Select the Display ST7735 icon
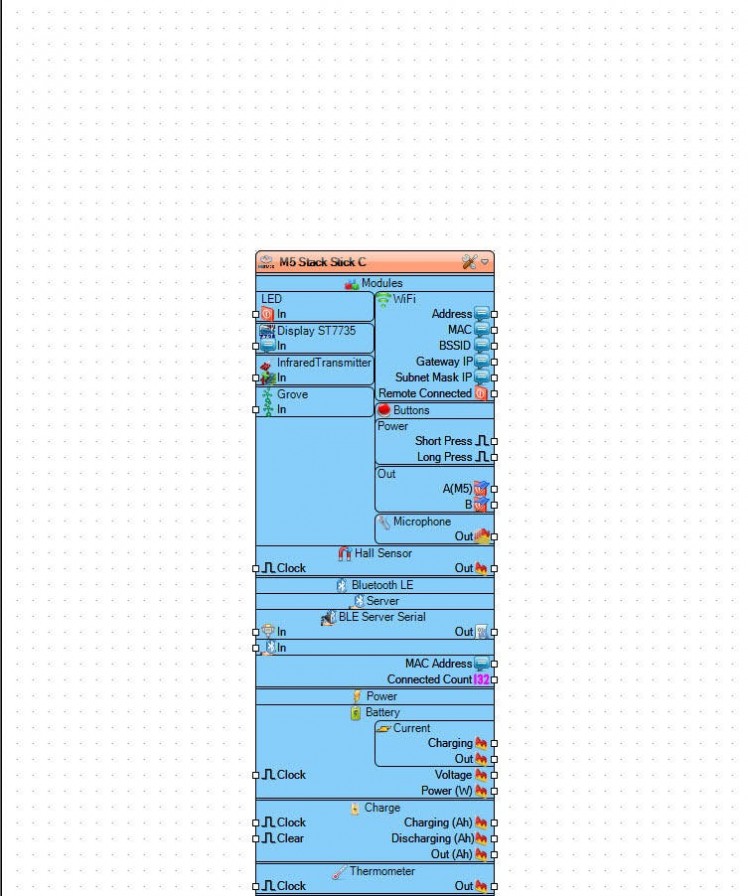This screenshot has width=748, height=896. coord(267,331)
